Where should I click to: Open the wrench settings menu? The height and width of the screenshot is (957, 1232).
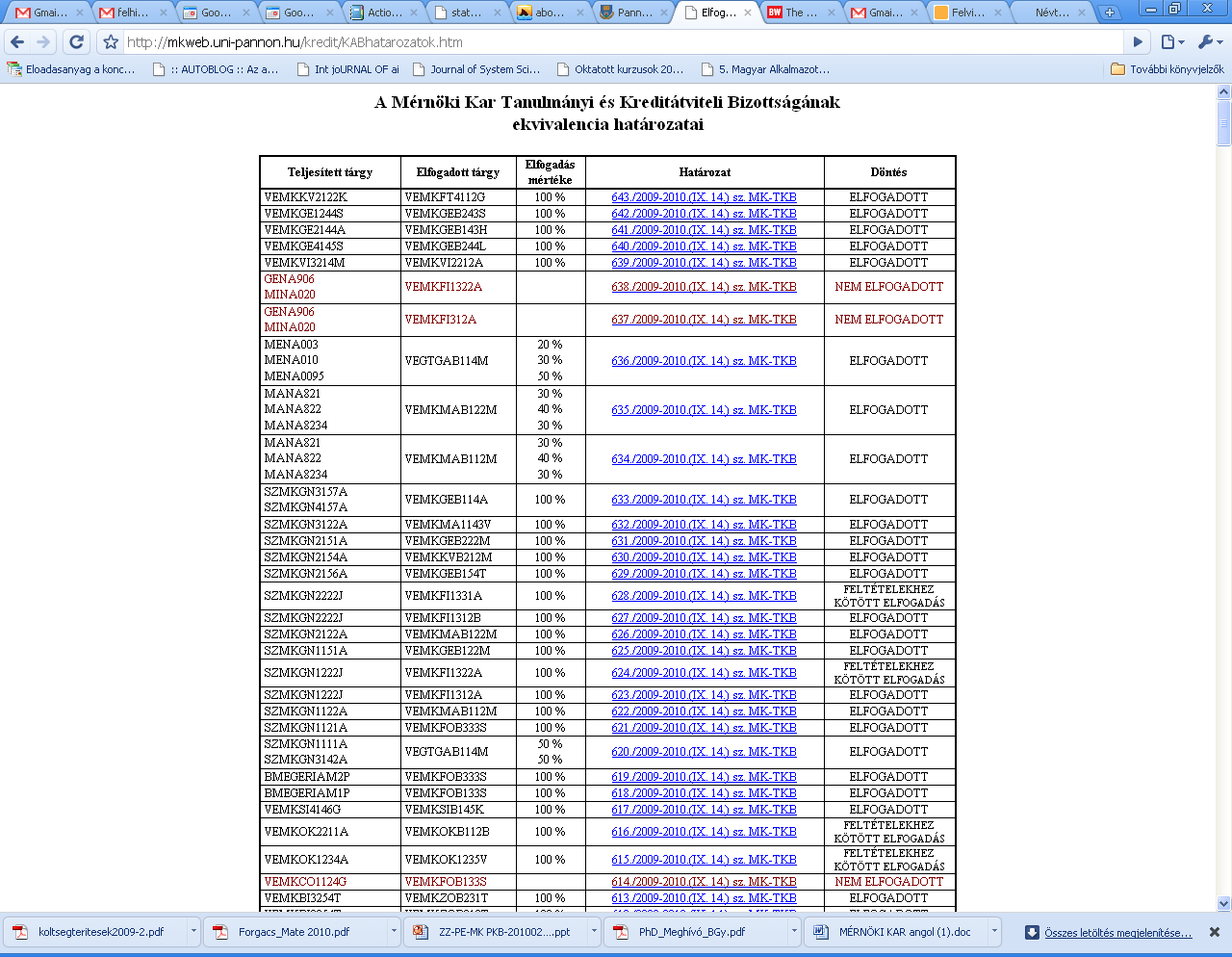1210,42
